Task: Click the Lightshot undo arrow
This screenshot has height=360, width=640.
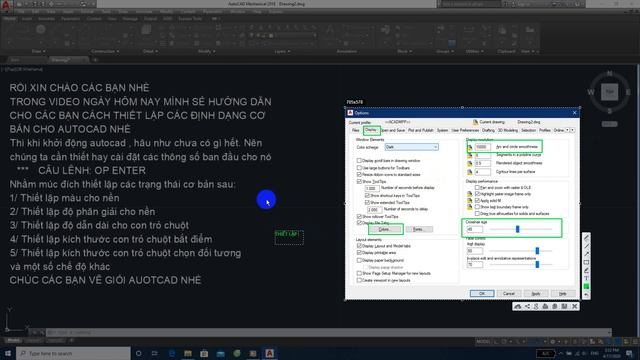Action: tap(587, 295)
